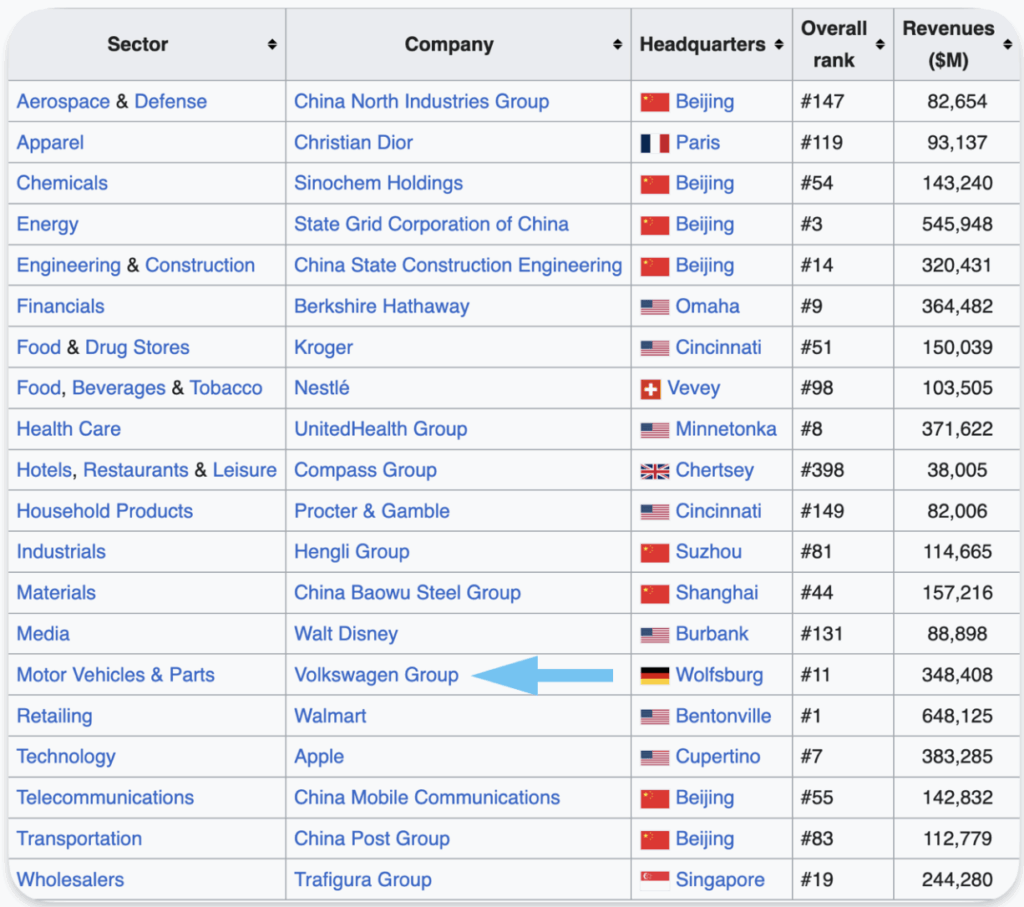Open the Volkswagen Group company link
The image size is (1024, 907).
[376, 675]
